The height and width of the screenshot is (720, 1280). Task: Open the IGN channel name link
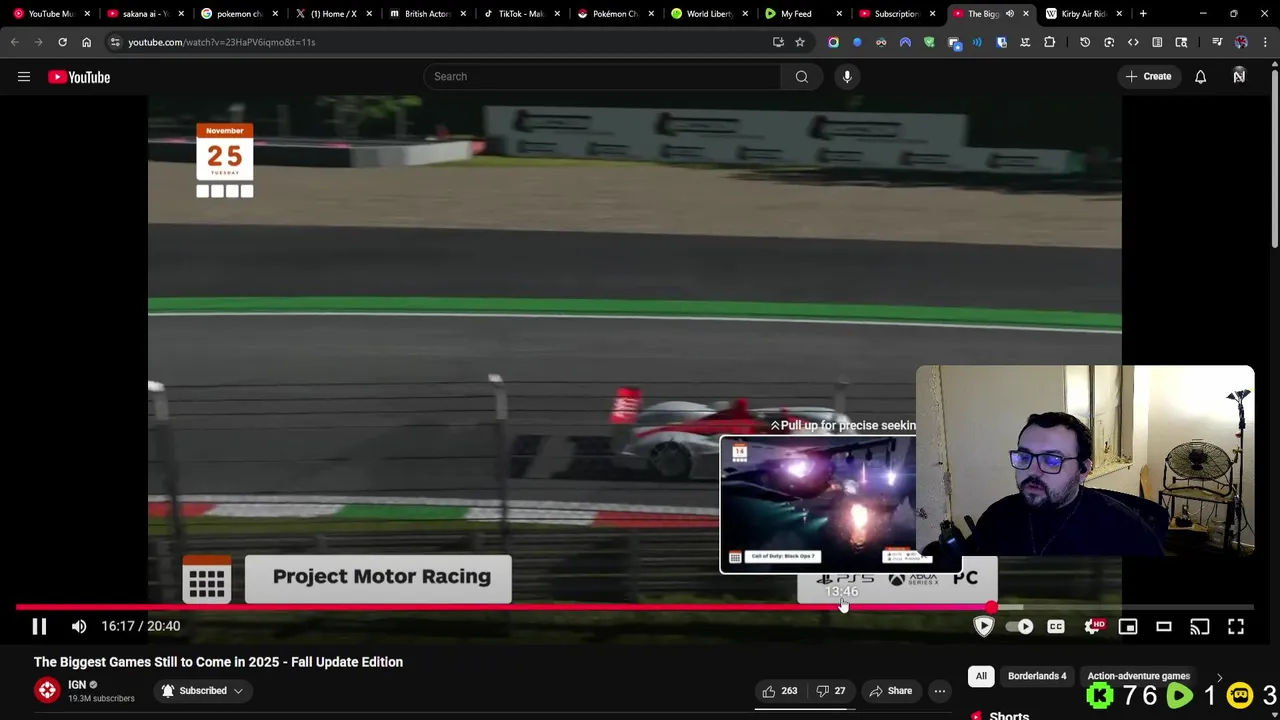click(x=77, y=685)
